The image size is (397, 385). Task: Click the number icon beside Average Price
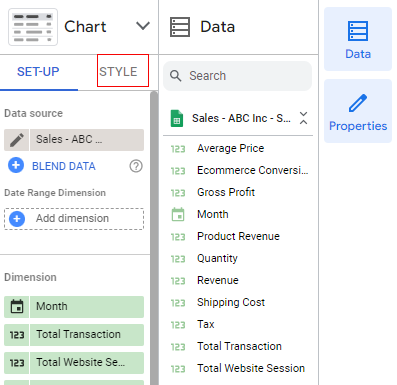click(178, 149)
